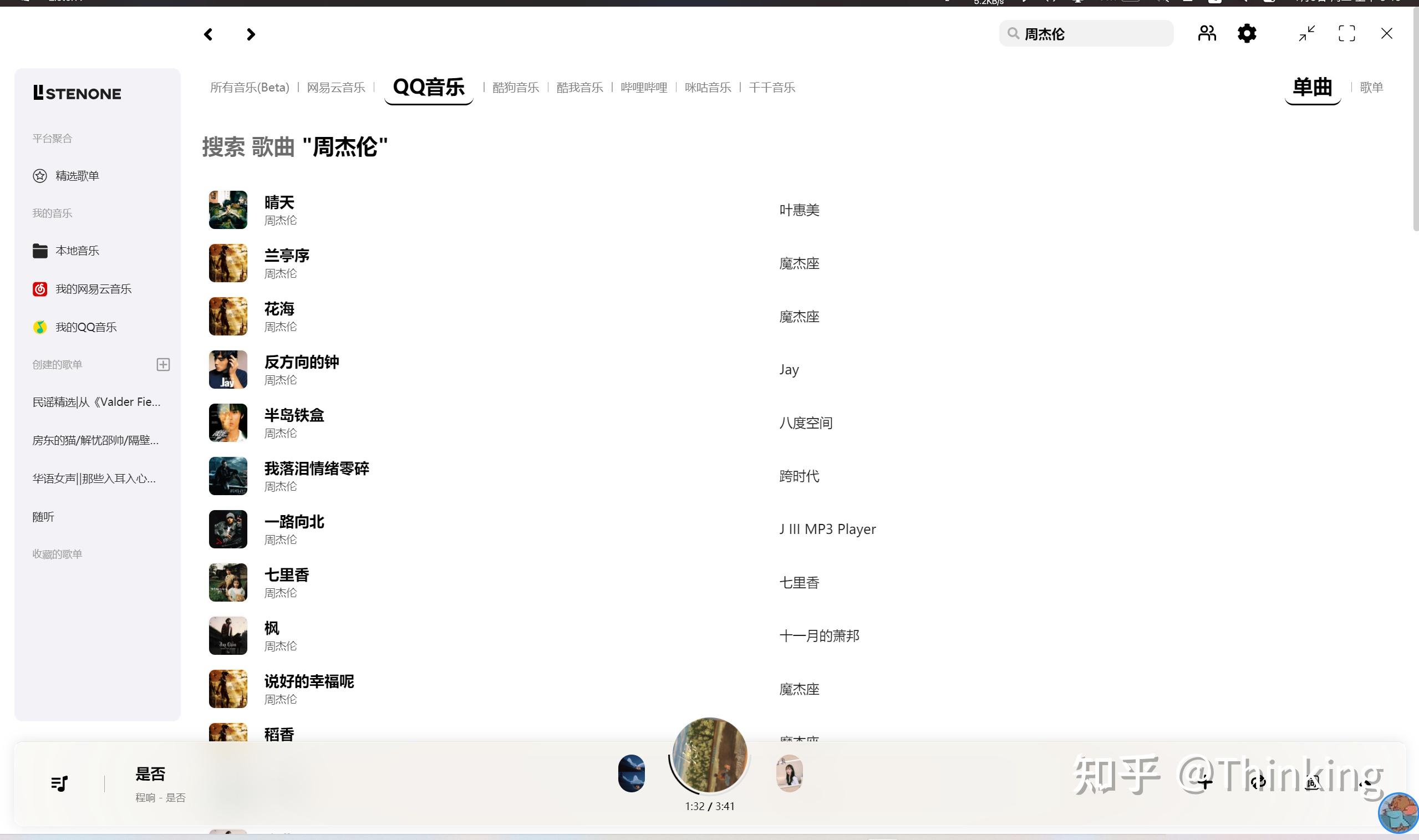Open the settings gear icon
Viewport: 1419px width, 840px height.
(x=1248, y=33)
